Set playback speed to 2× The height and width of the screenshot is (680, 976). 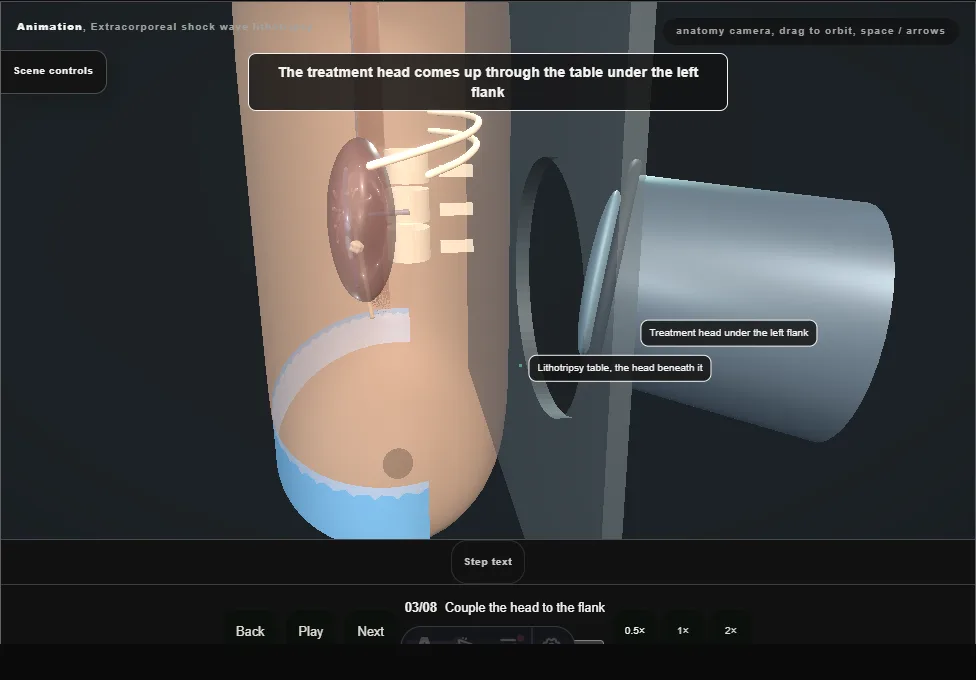pyautogui.click(x=731, y=630)
